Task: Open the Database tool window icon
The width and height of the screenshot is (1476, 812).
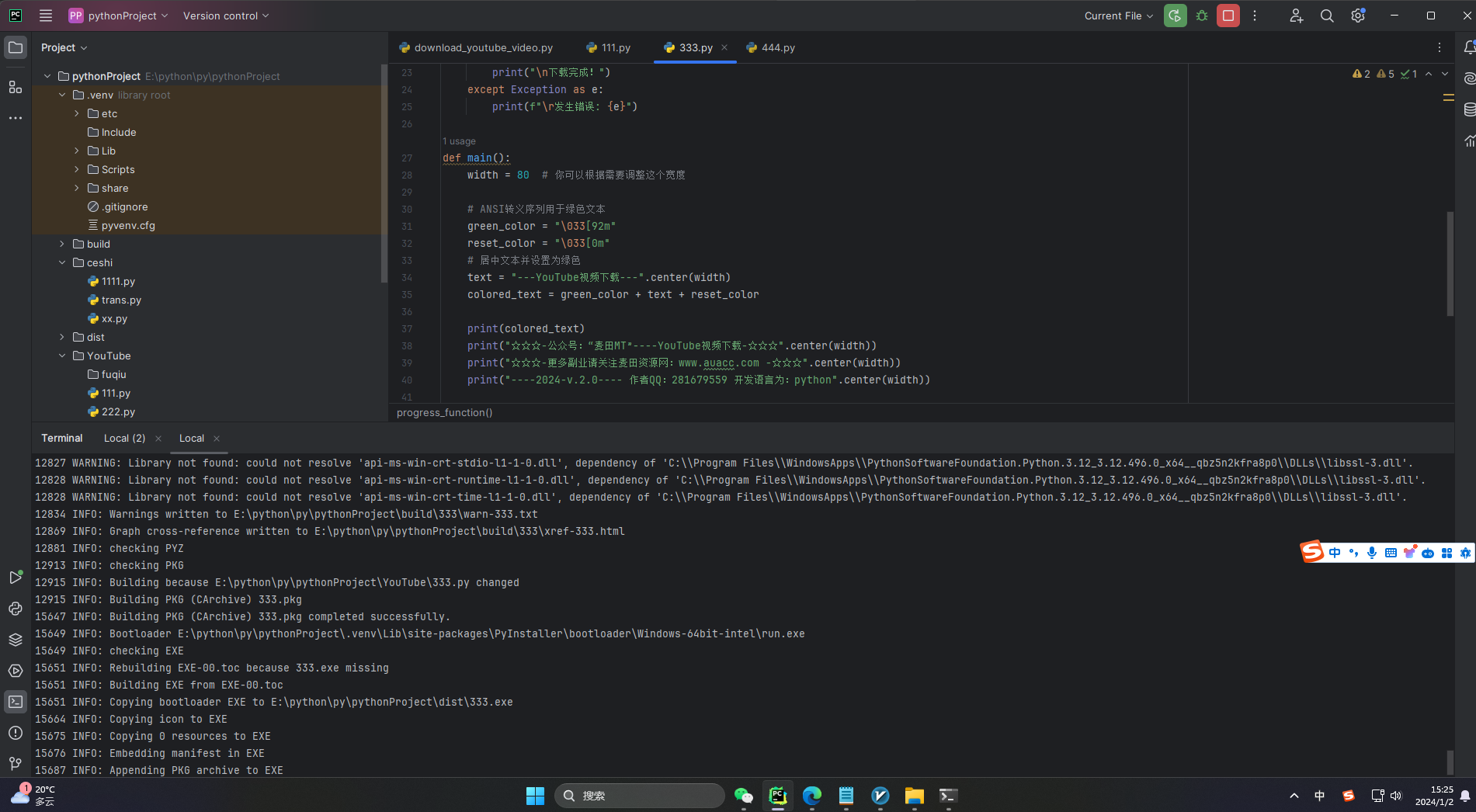Action: [x=1469, y=109]
